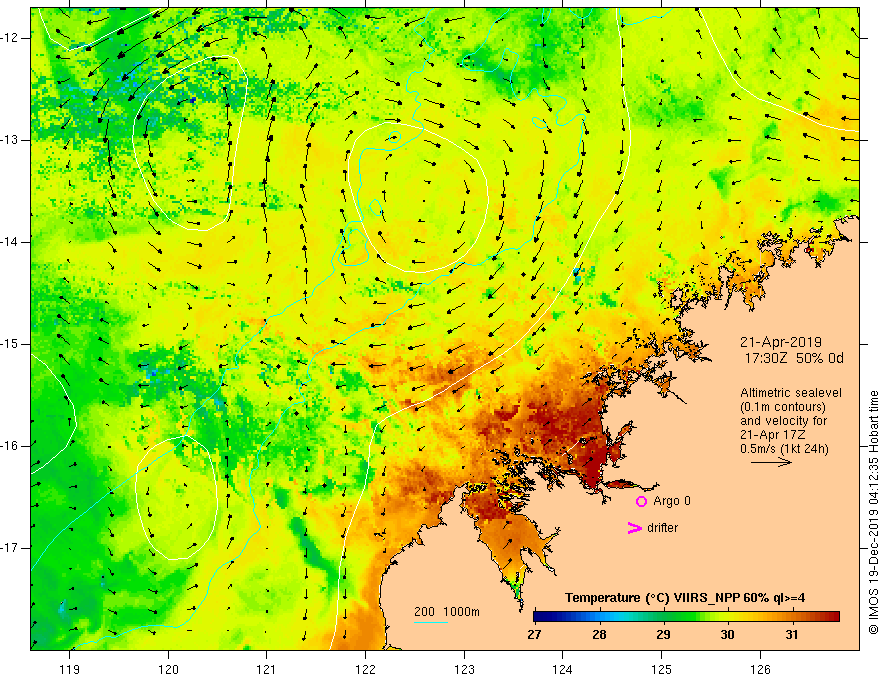The height and width of the screenshot is (680, 880).
Task: Click the dark red end of the color bar
Action: click(x=833, y=617)
